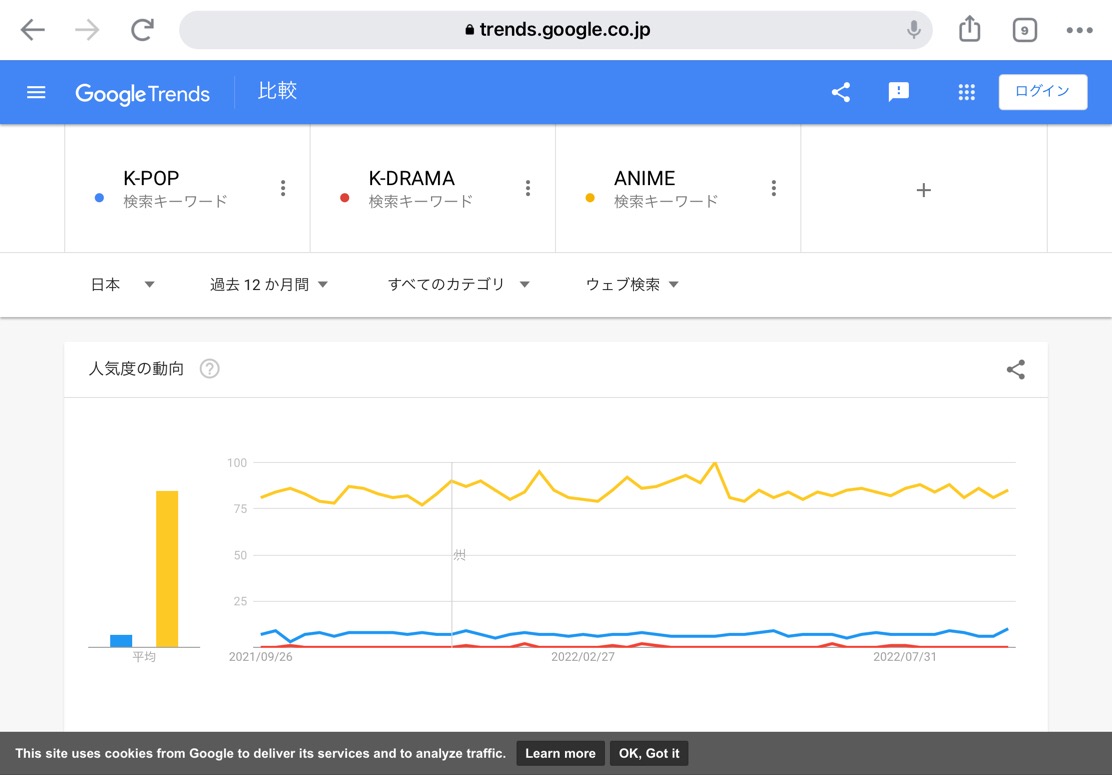Click the ログイン button
Screen dimensions: 1112x775
tap(1042, 91)
